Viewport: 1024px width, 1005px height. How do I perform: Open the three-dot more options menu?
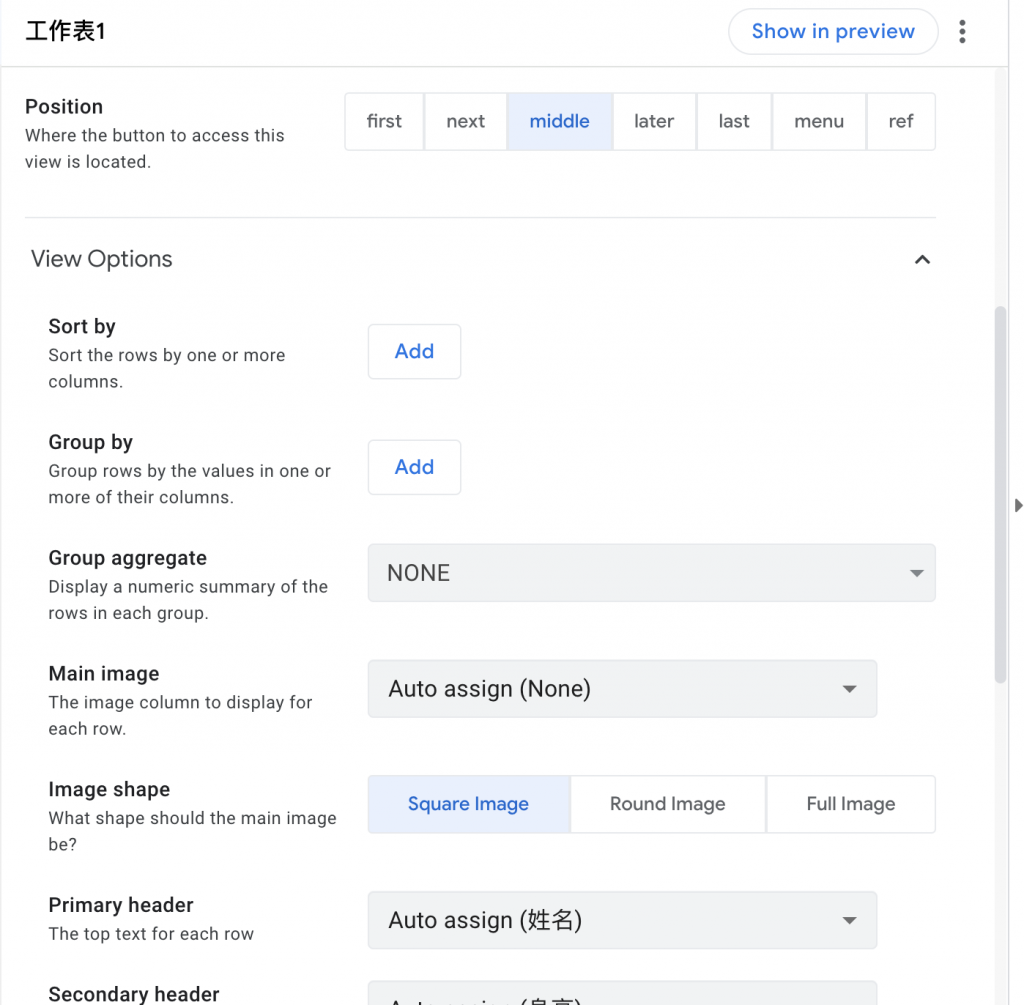[x=962, y=32]
